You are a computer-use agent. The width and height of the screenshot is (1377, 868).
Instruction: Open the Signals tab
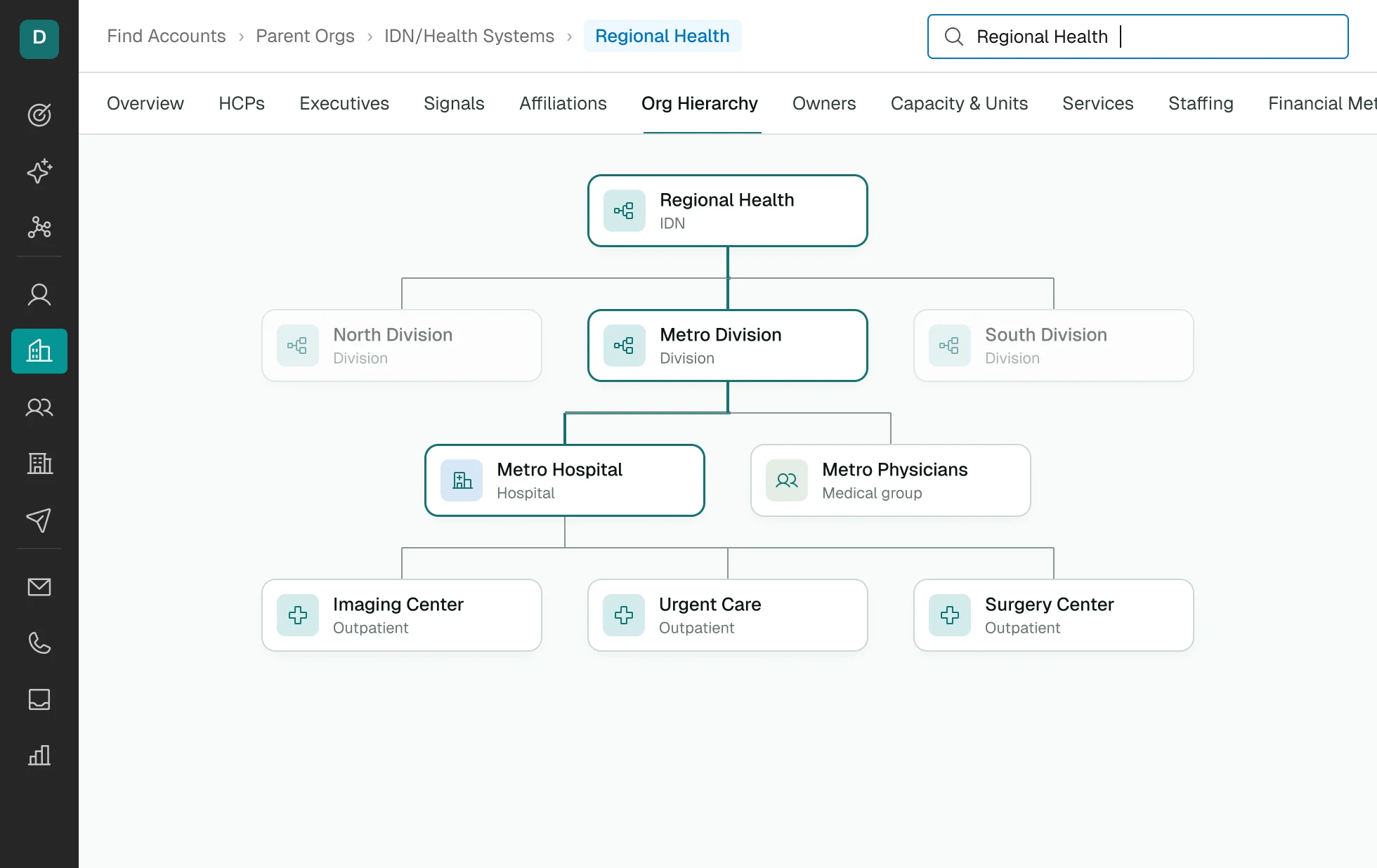pyautogui.click(x=454, y=103)
